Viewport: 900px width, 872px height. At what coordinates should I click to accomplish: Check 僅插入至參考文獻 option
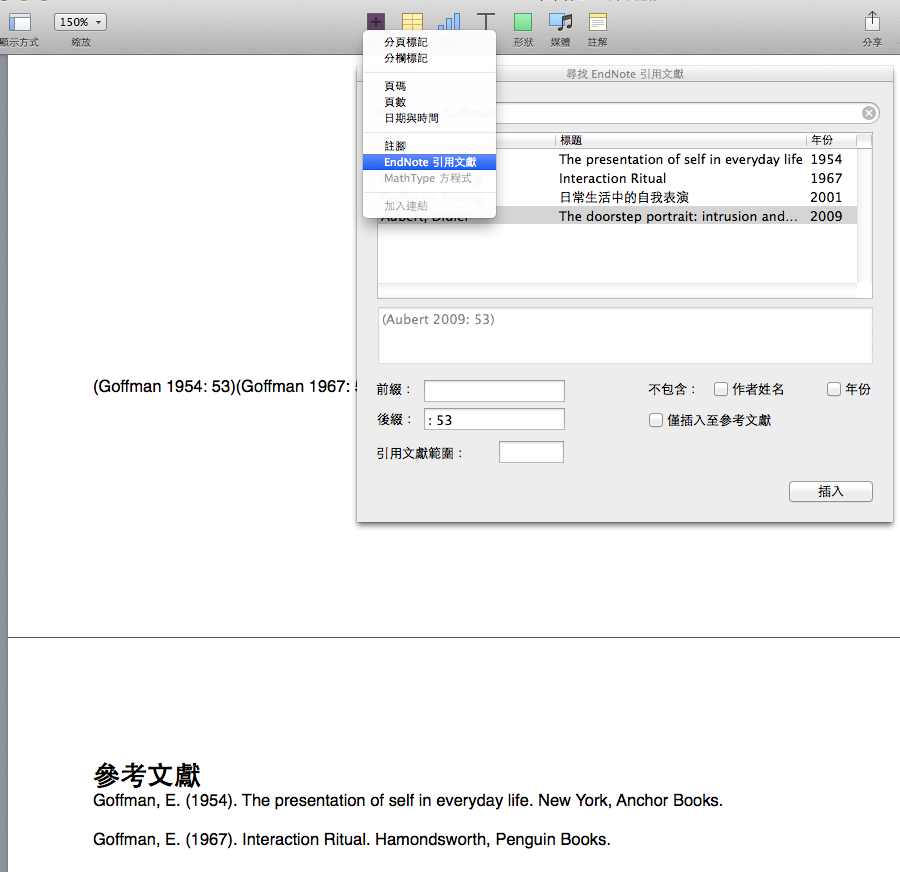(x=656, y=419)
